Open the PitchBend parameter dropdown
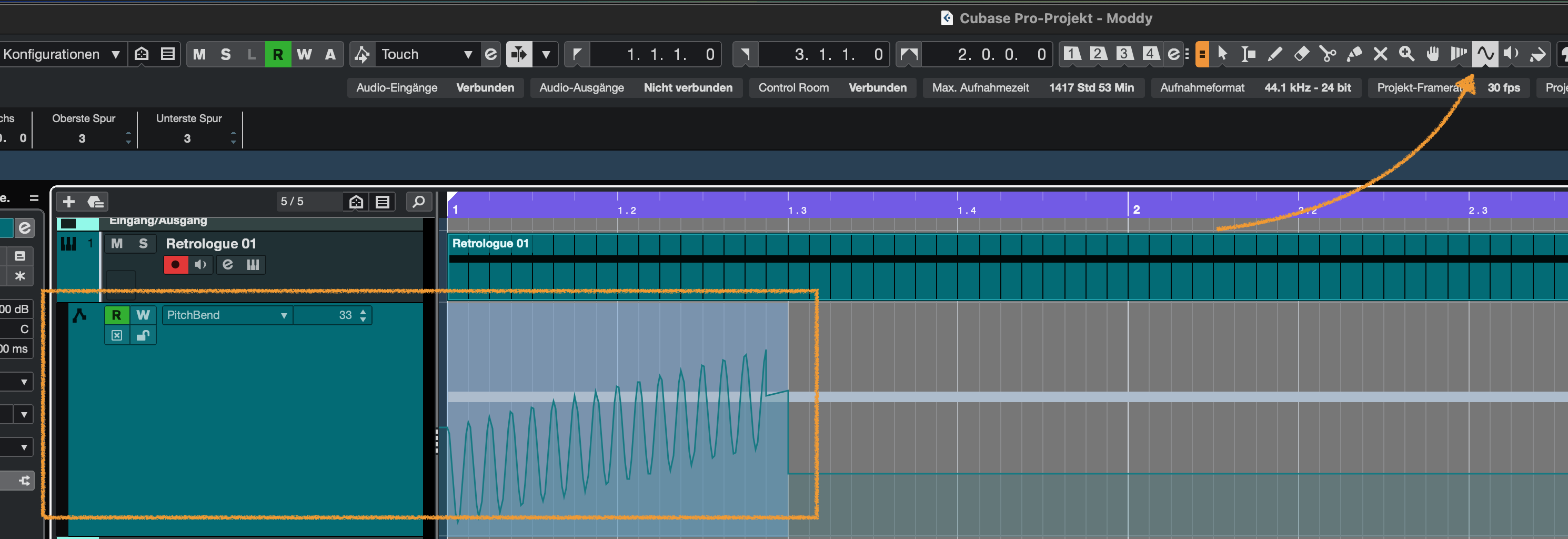Image resolution: width=1568 pixels, height=539 pixels. (226, 315)
